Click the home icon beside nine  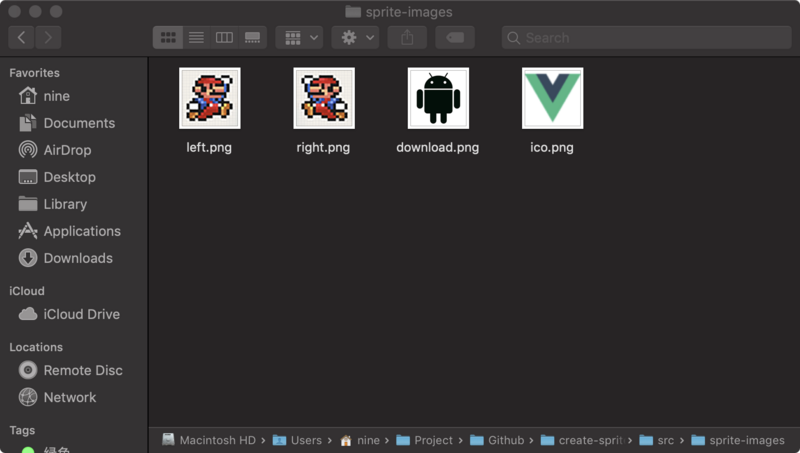coord(28,95)
